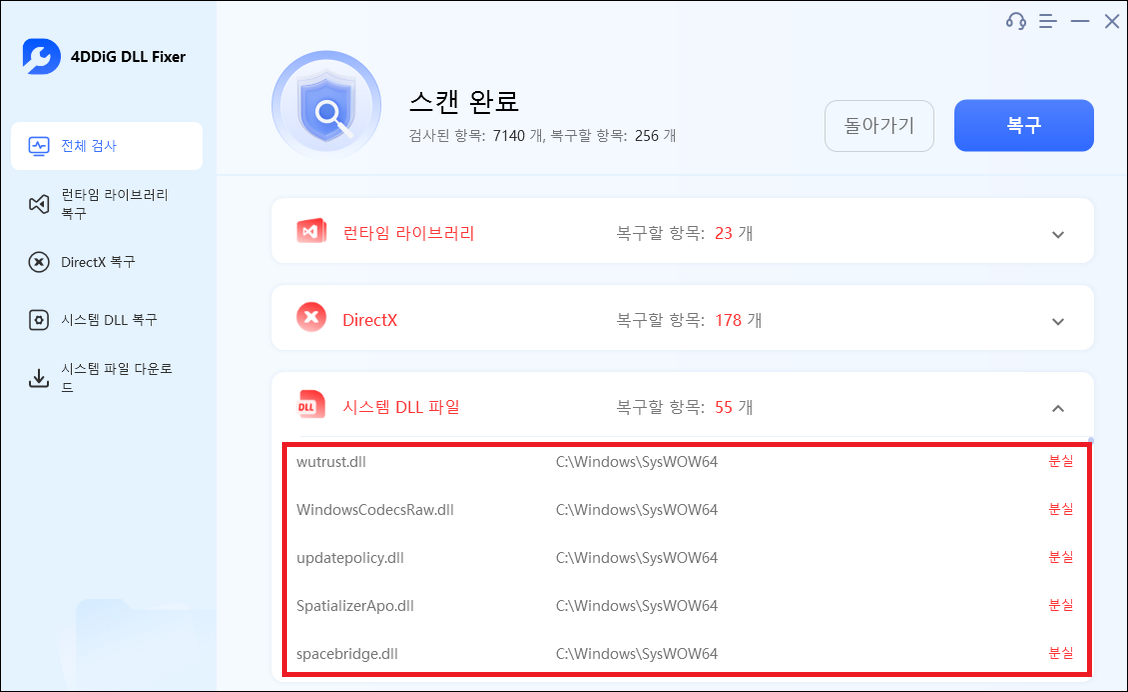Viewport: 1128px width, 692px height.
Task: Open 런타임 라이브러리 복구 in sidebar
Action: pyautogui.click(x=106, y=204)
